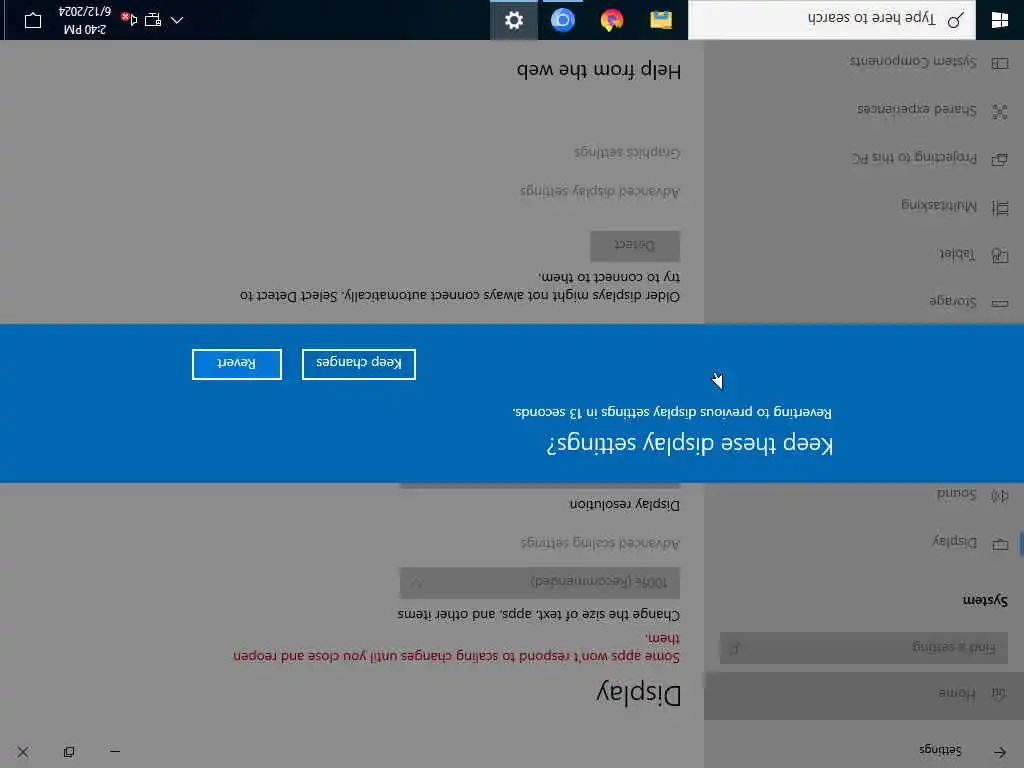Click the Revert button
Viewport: 1024px width, 768px height.
[x=237, y=364]
